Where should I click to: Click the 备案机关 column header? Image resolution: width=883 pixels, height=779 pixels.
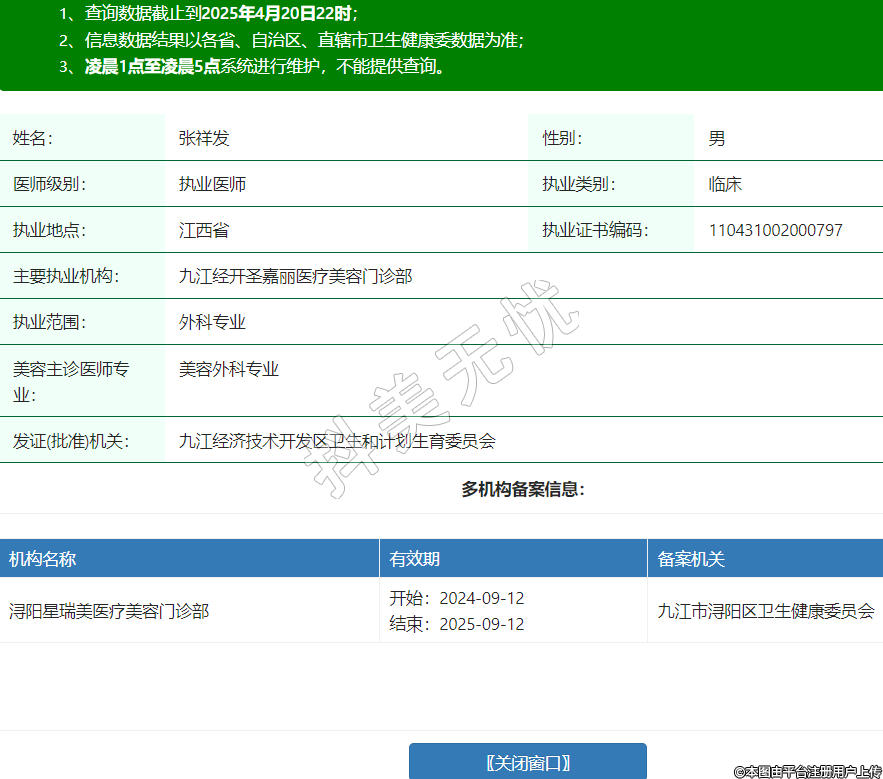click(x=691, y=559)
